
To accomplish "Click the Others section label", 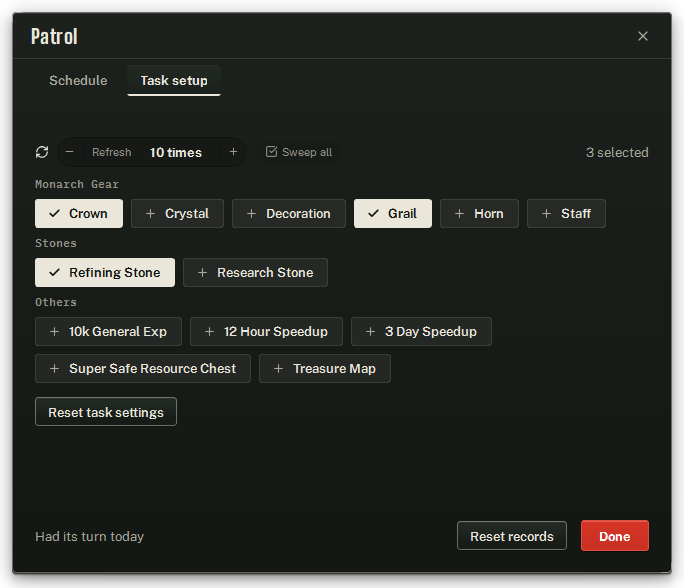I will click(56, 302).
